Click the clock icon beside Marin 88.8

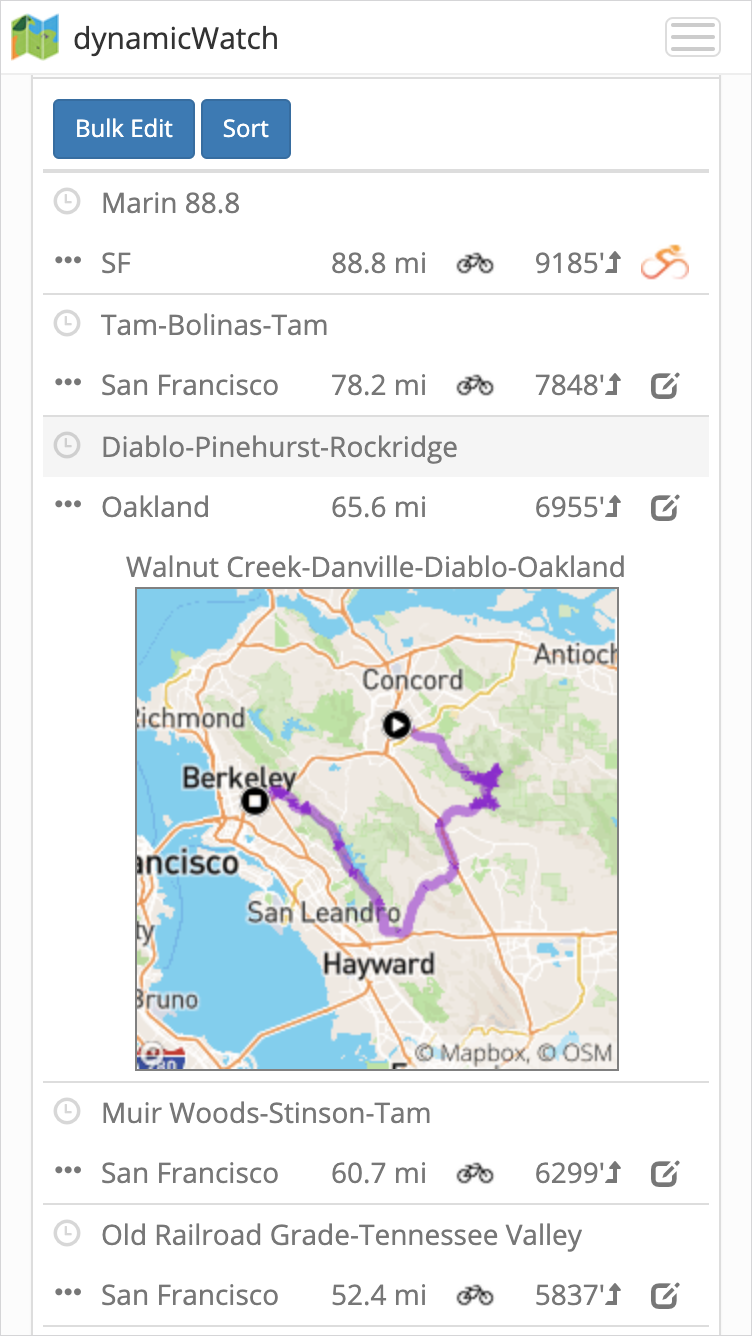pyautogui.click(x=66, y=203)
